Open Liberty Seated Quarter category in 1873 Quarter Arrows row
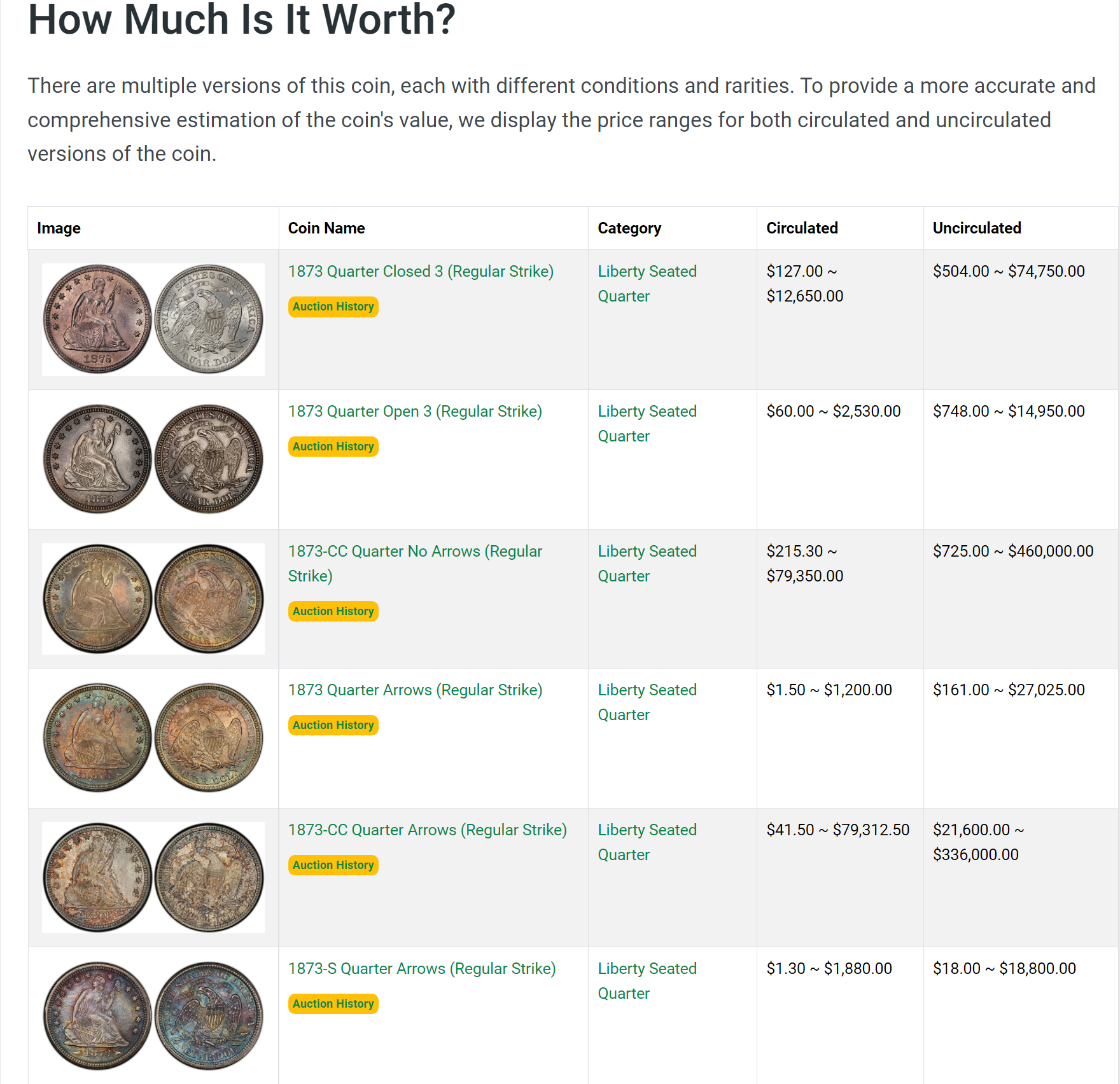 coord(647,702)
